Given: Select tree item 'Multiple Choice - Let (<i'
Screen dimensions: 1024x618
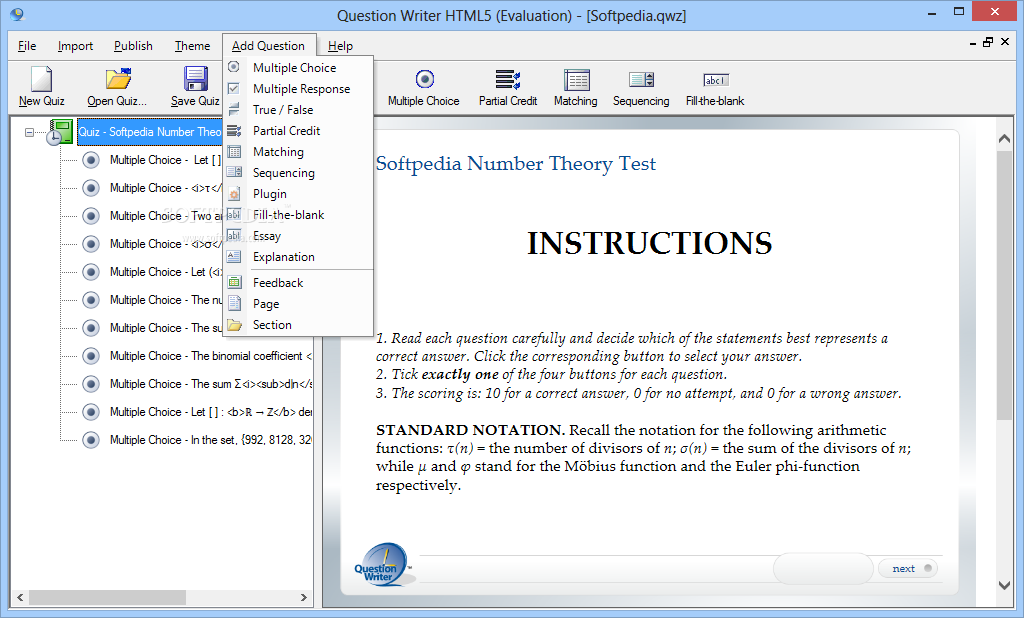Looking at the screenshot, I should tap(165, 272).
